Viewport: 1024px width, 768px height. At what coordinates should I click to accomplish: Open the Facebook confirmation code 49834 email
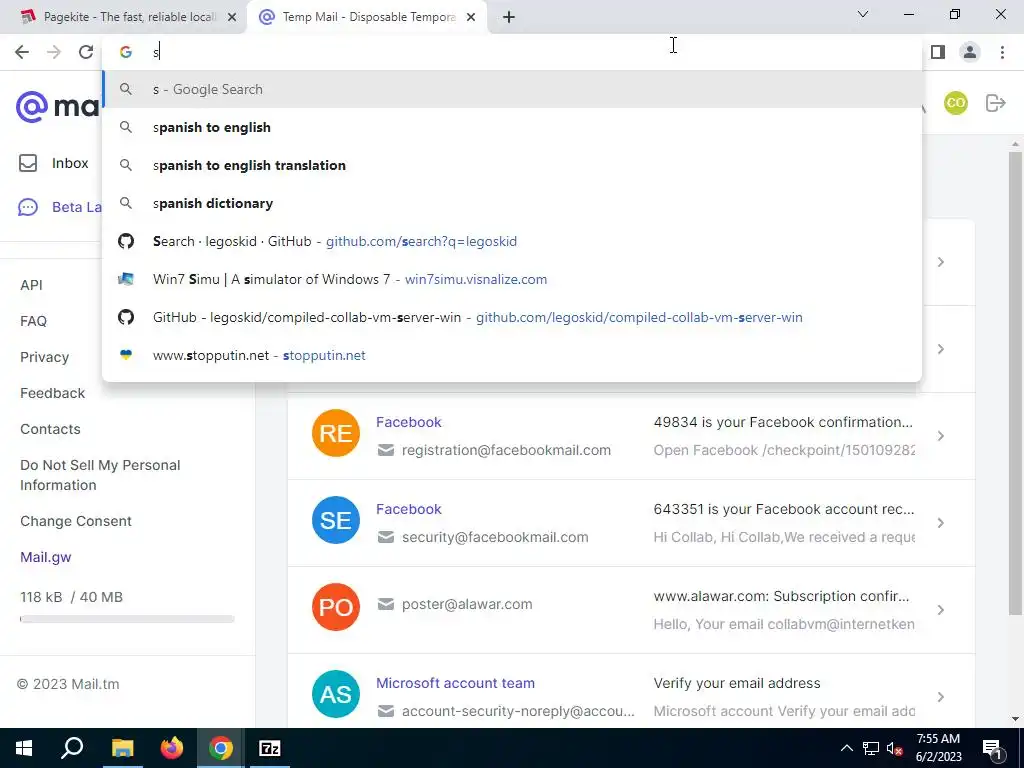[631, 436]
